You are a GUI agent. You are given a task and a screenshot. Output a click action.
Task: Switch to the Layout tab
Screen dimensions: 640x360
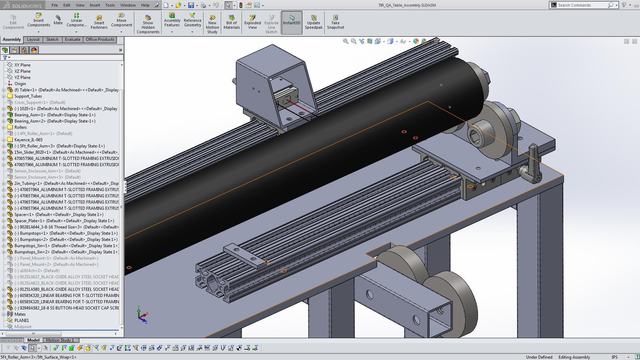click(33, 40)
